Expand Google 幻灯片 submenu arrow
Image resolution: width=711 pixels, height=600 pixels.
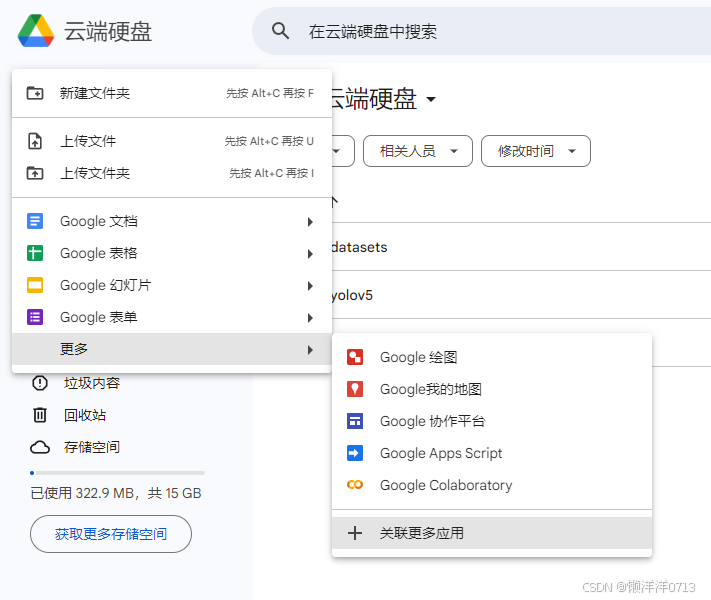[x=310, y=286]
